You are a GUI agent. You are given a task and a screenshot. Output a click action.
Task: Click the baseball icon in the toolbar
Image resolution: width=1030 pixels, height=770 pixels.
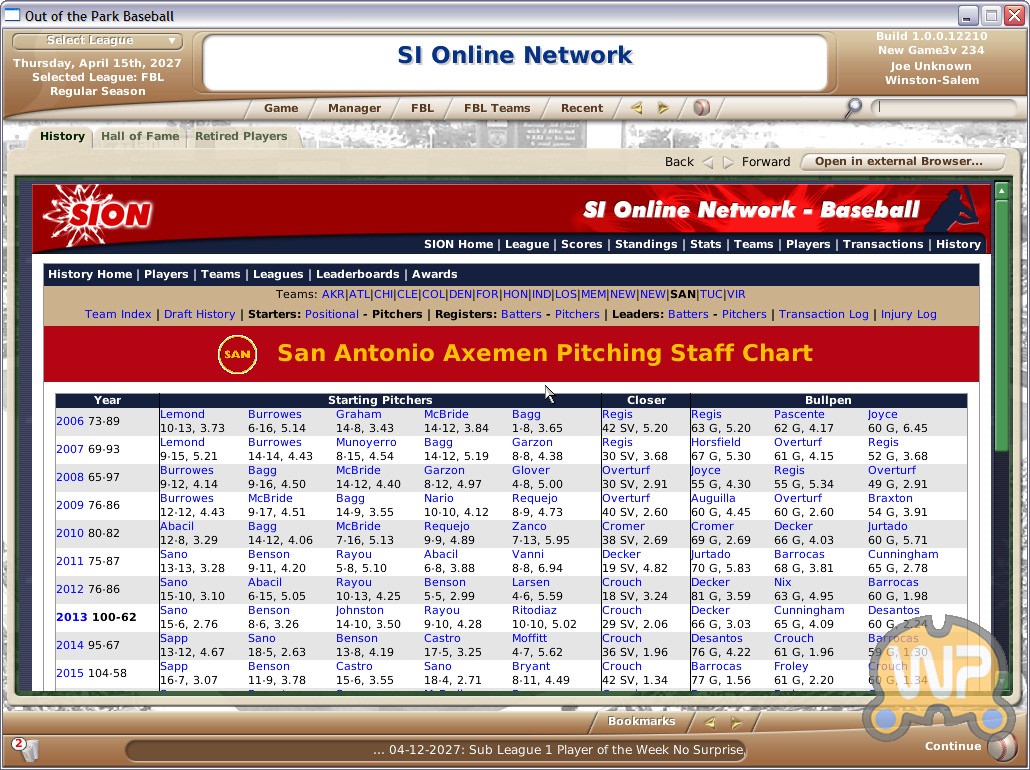click(x=701, y=108)
